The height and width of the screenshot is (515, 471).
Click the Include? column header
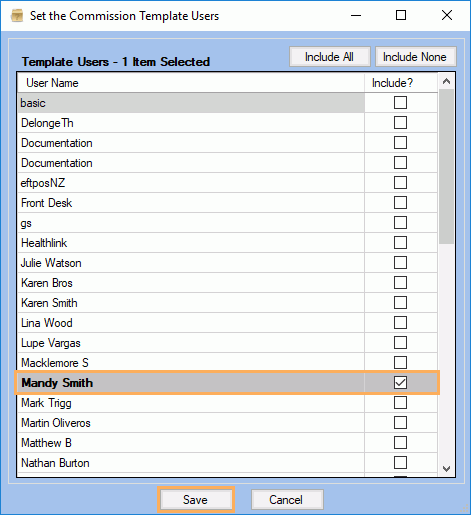401,83
